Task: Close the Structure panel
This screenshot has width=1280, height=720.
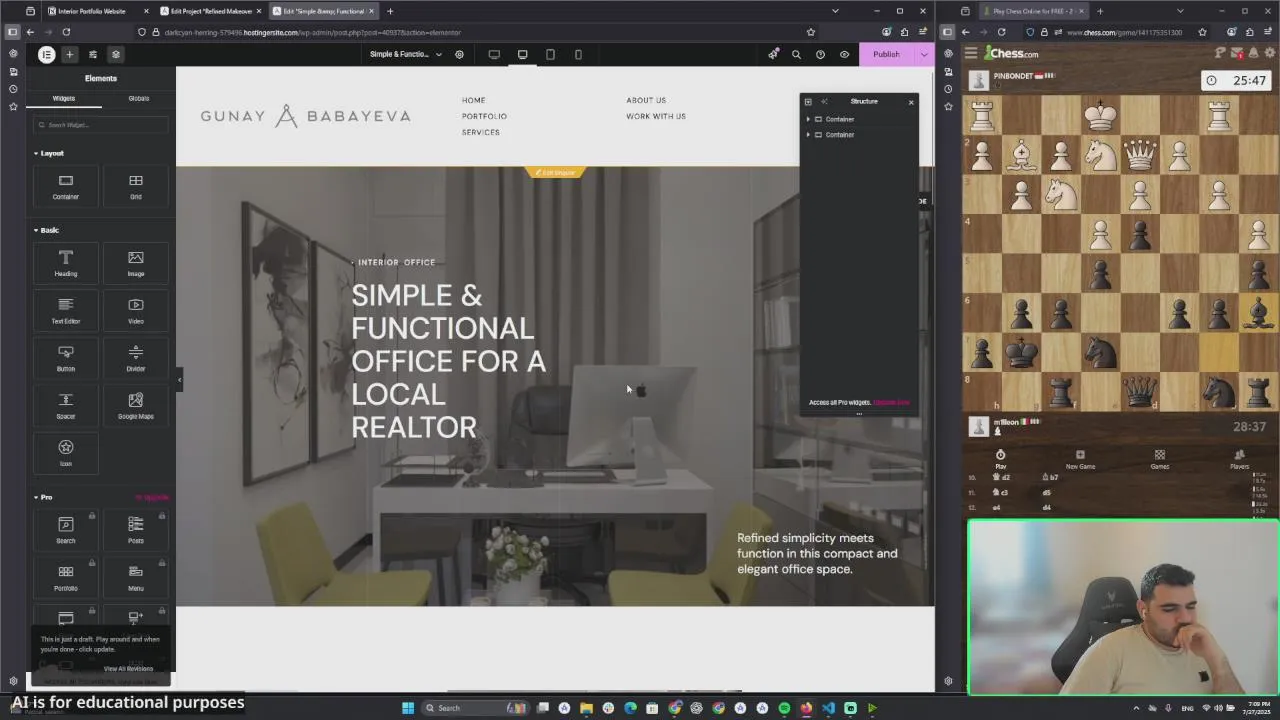Action: pyautogui.click(x=911, y=101)
